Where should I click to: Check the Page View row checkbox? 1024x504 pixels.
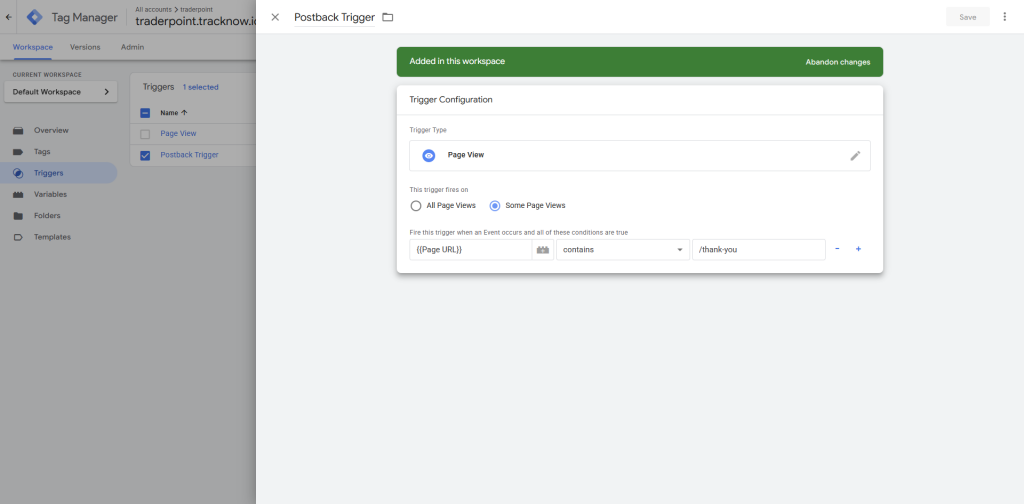(145, 134)
